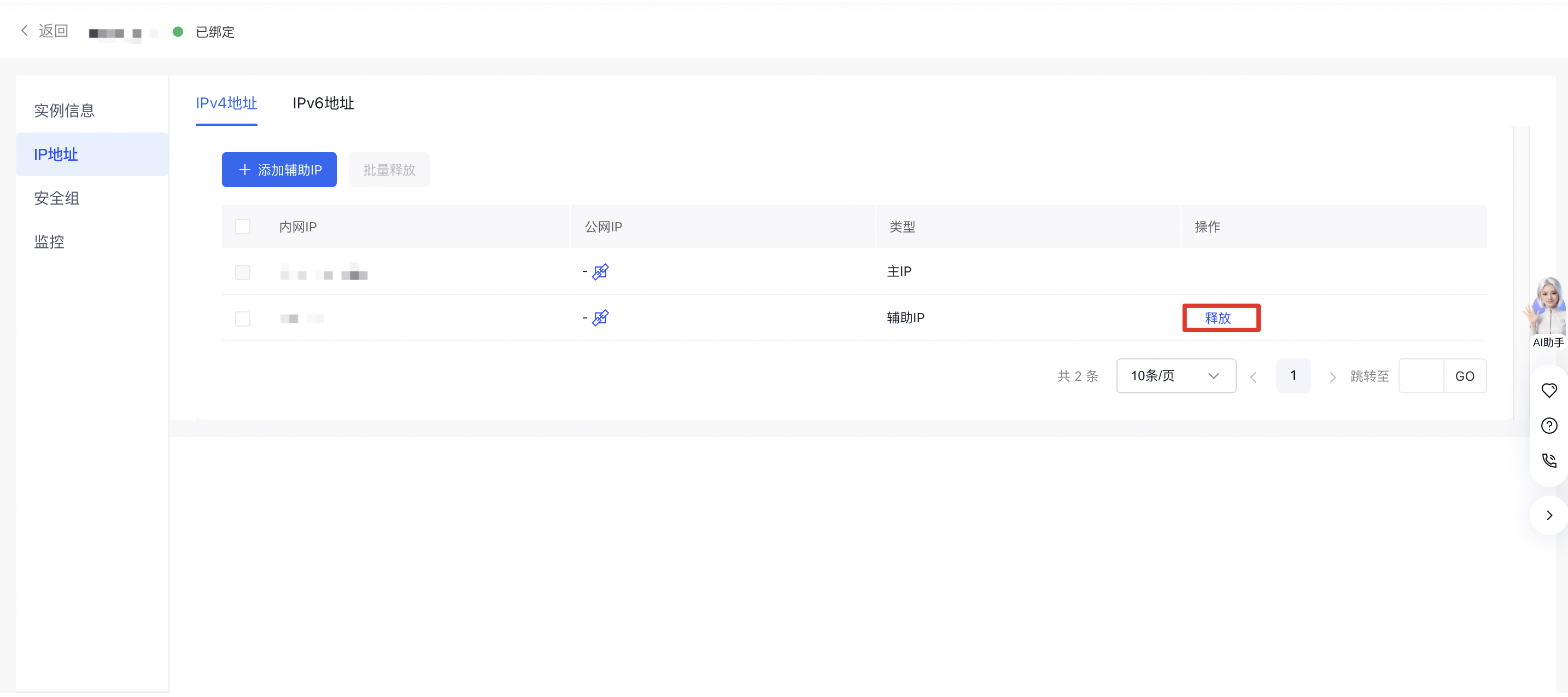Switch to the IPv6地址 tab

[x=323, y=103]
